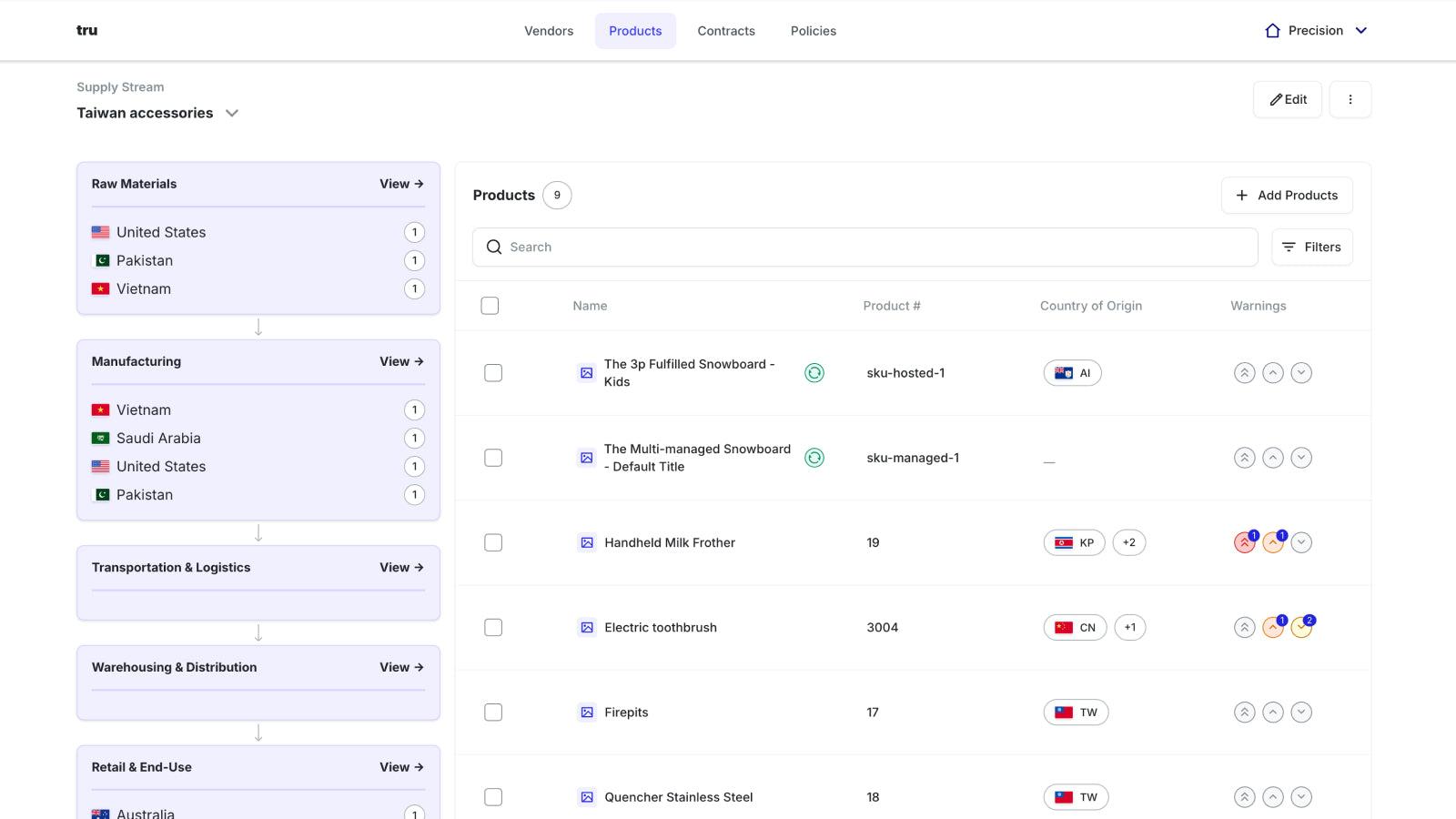The image size is (1456, 819).
Task: Select the Electric toothbrush row checkbox
Action: pyautogui.click(x=493, y=628)
